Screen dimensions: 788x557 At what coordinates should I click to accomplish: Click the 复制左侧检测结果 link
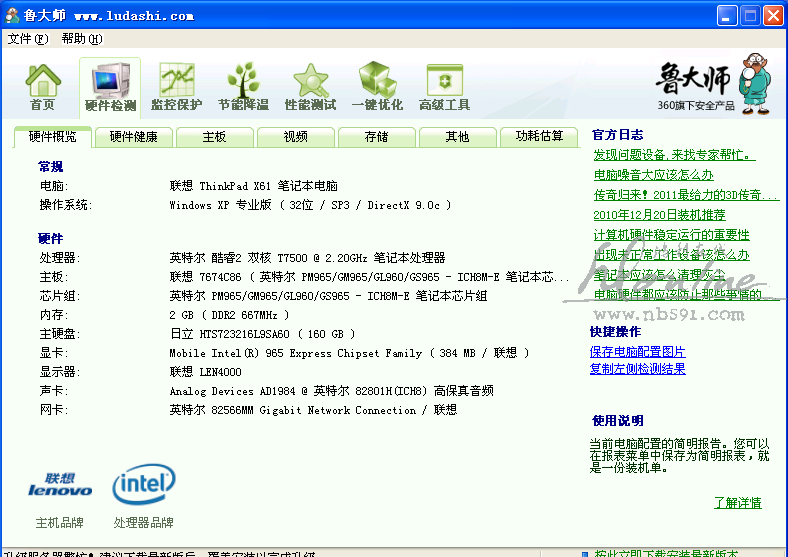[637, 369]
